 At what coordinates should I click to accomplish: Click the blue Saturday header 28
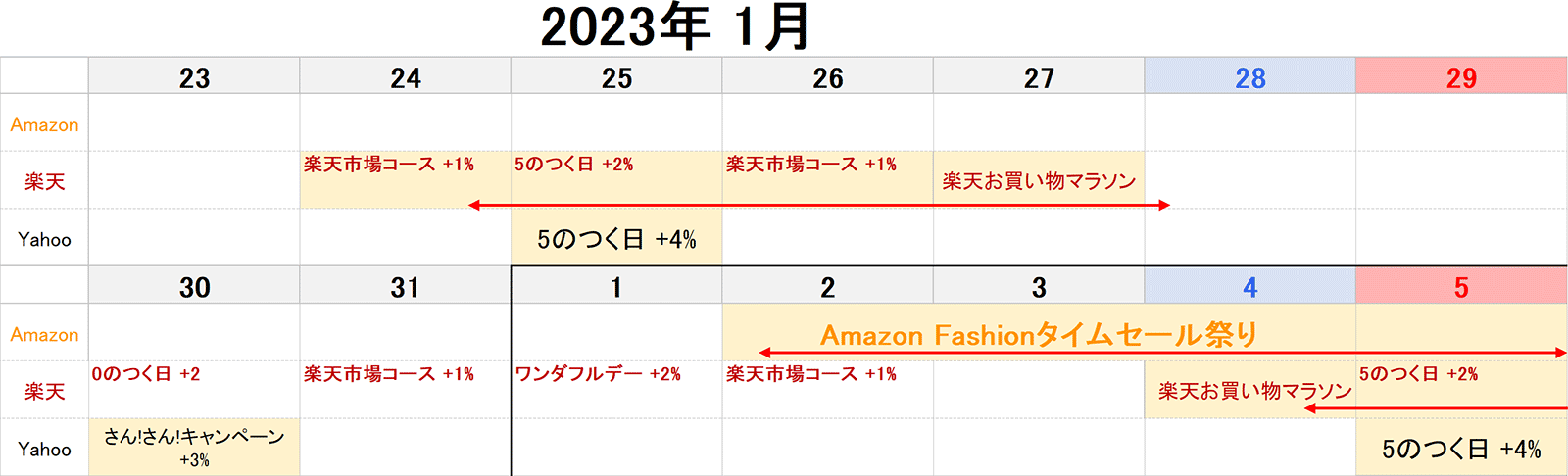[1249, 76]
